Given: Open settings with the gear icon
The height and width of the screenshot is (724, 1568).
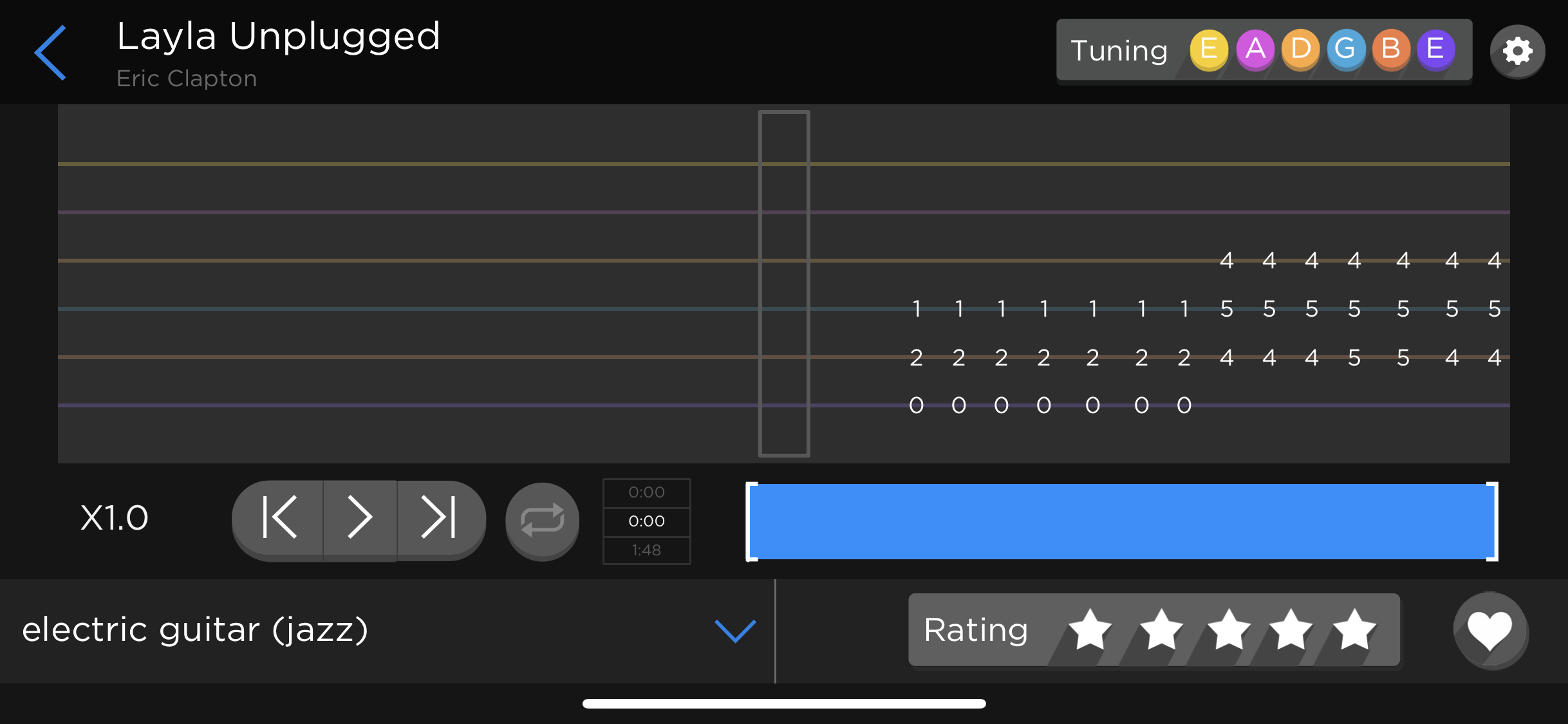Looking at the screenshot, I should click(1517, 51).
